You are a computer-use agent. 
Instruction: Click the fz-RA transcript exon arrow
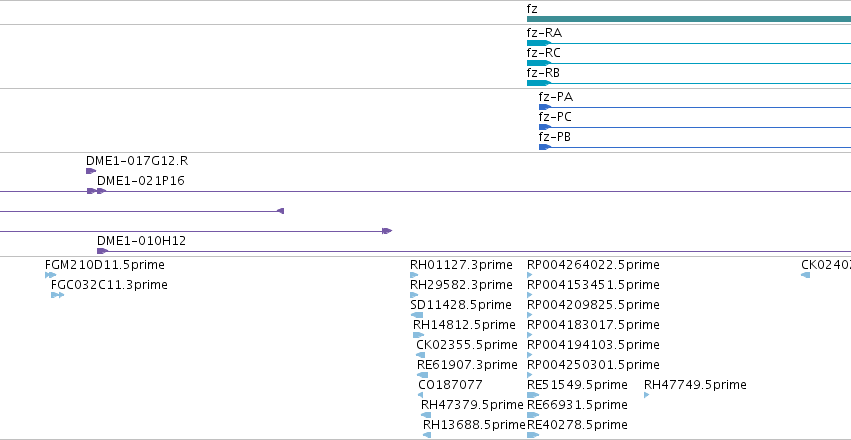point(539,43)
